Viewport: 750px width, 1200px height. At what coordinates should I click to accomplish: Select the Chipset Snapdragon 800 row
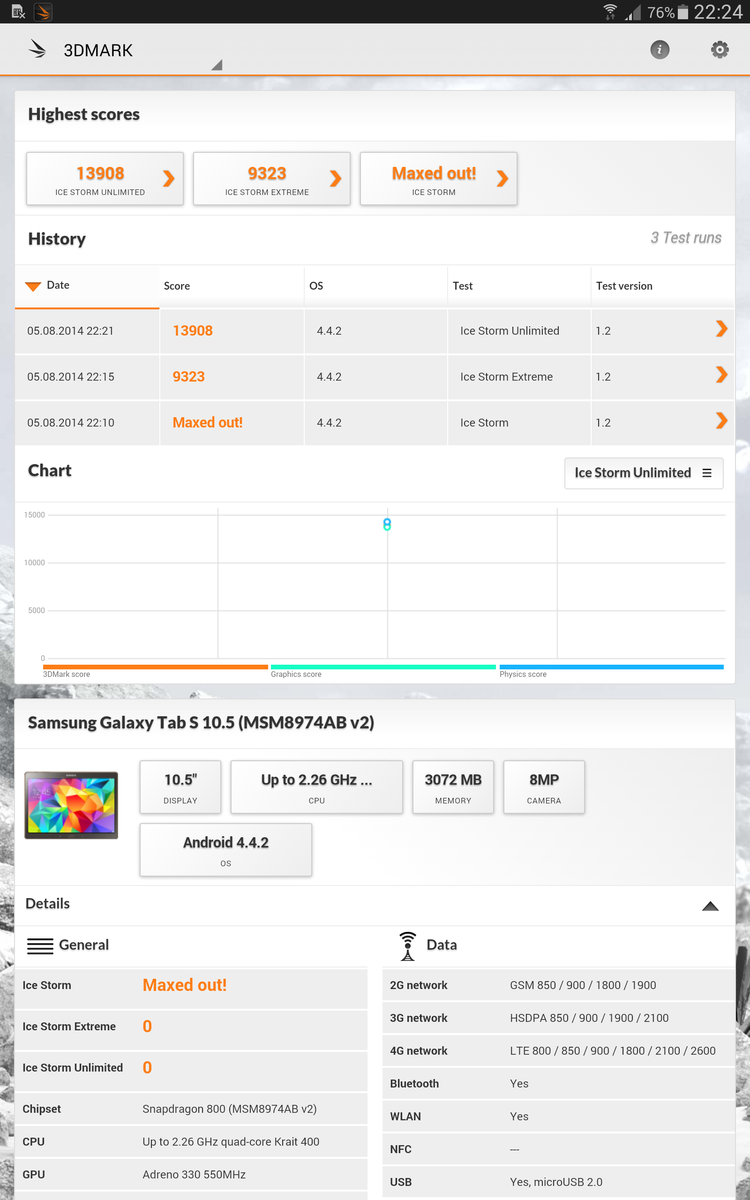click(x=191, y=1109)
